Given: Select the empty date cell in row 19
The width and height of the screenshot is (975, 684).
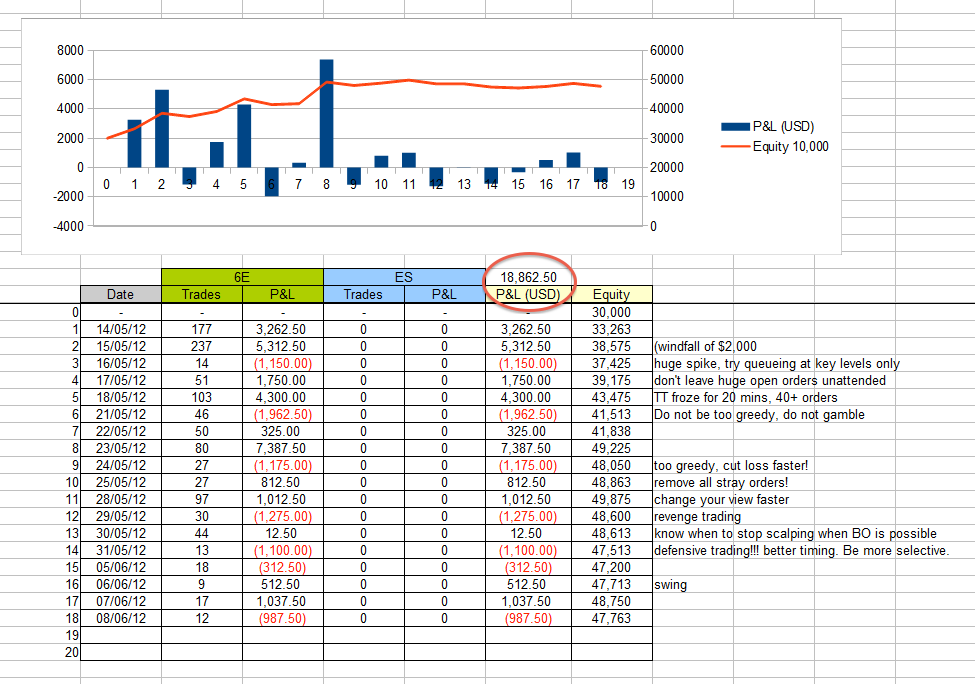Looking at the screenshot, I should tap(120, 635).
